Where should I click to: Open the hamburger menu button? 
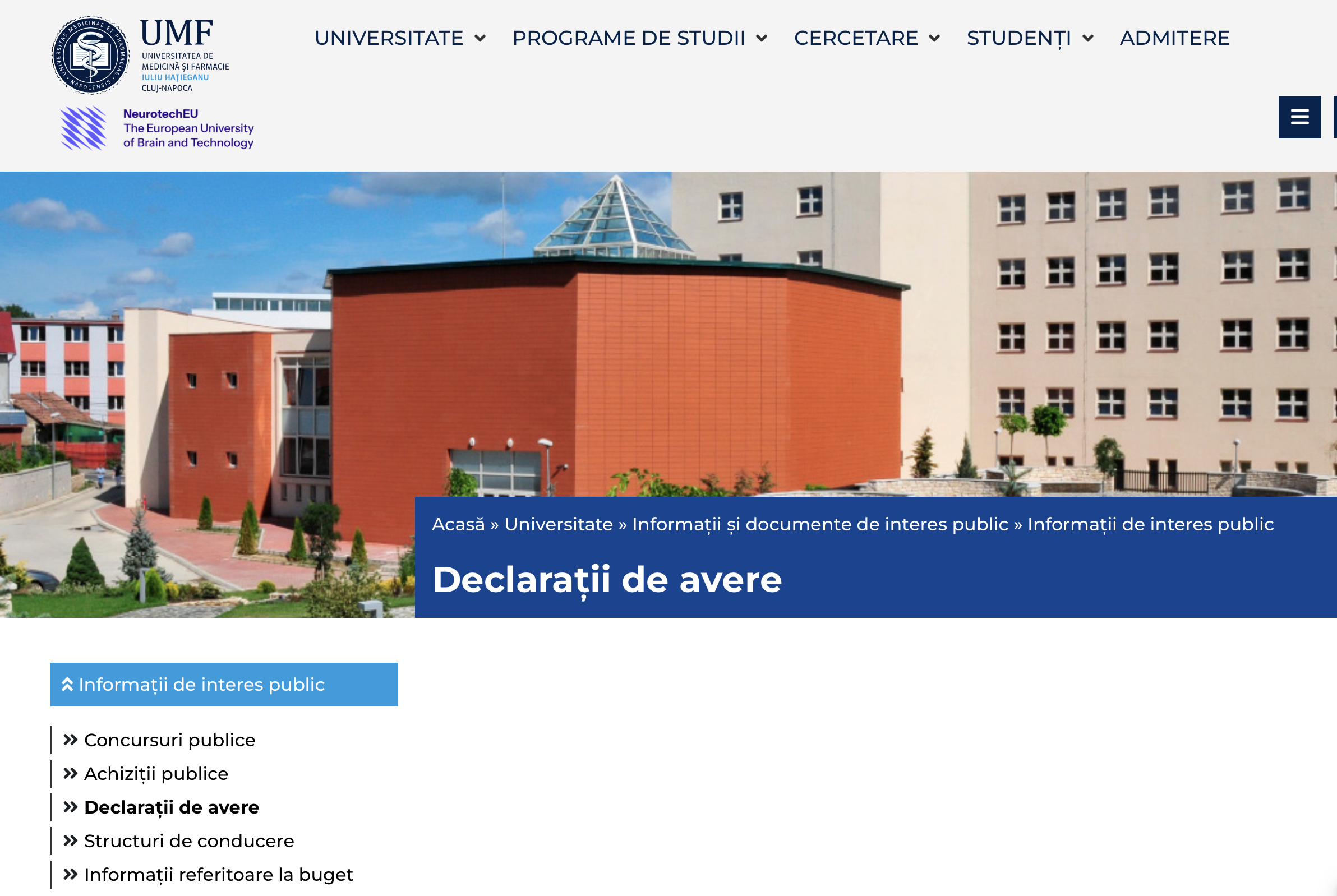1299,117
